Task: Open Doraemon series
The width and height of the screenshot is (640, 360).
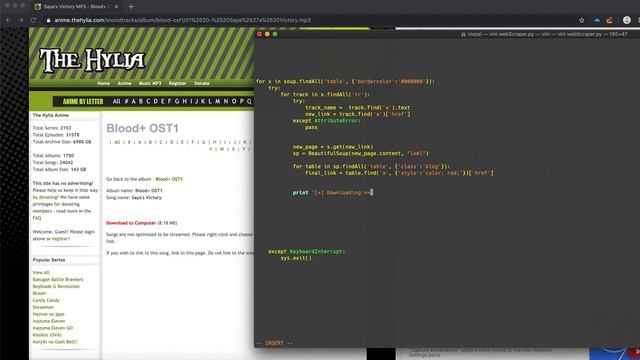Action: coord(43,307)
